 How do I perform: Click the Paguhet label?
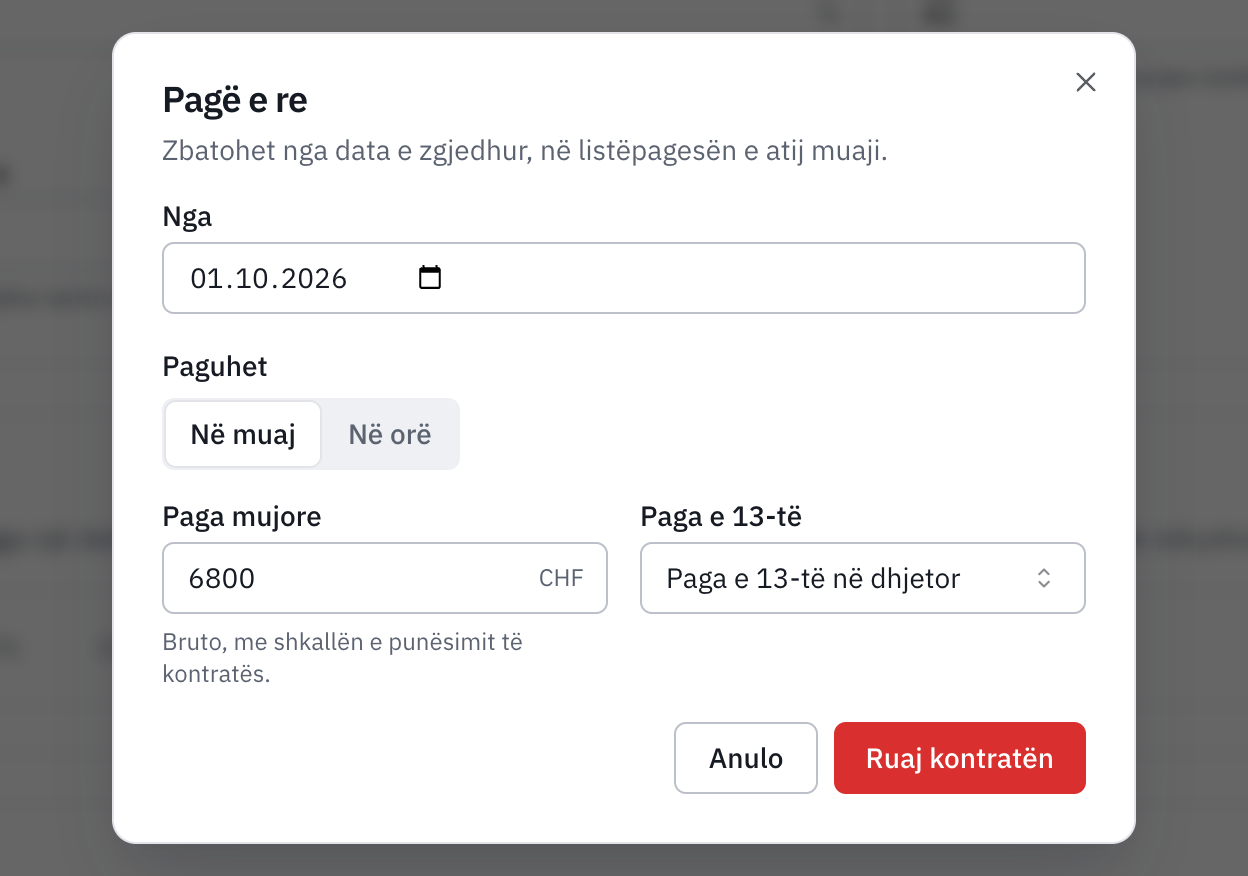coord(215,367)
